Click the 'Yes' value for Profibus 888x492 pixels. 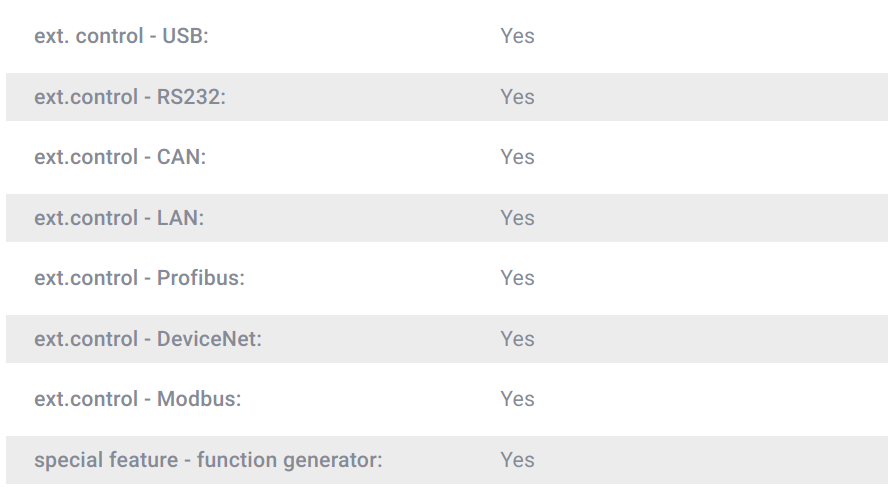click(517, 278)
